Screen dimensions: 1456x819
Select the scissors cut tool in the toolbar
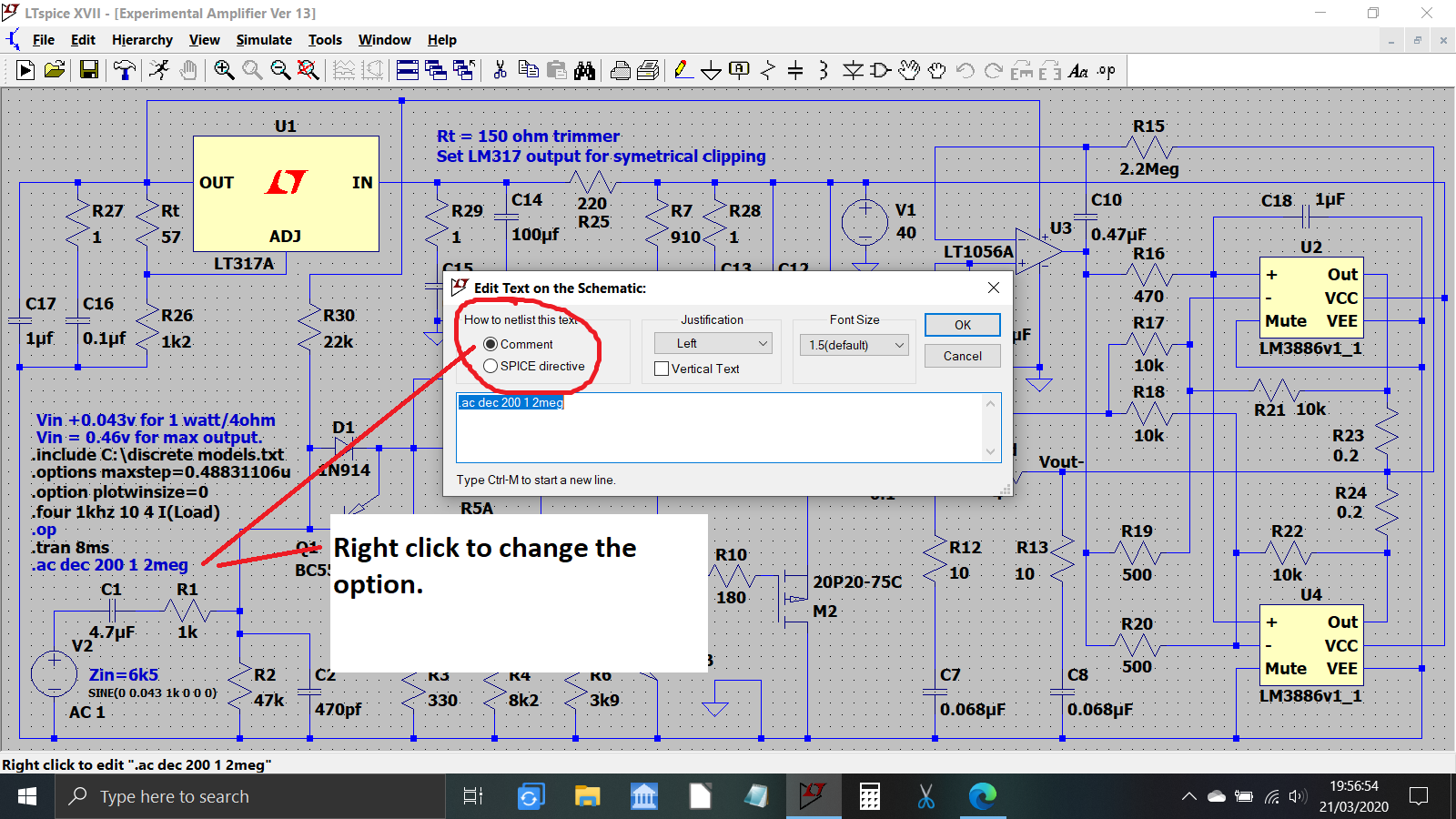[500, 70]
